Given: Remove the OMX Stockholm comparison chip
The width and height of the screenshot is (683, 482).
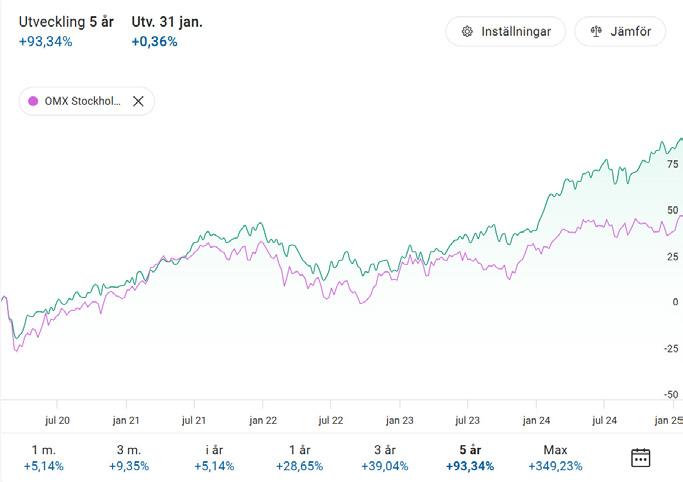Looking at the screenshot, I should coord(138,101).
